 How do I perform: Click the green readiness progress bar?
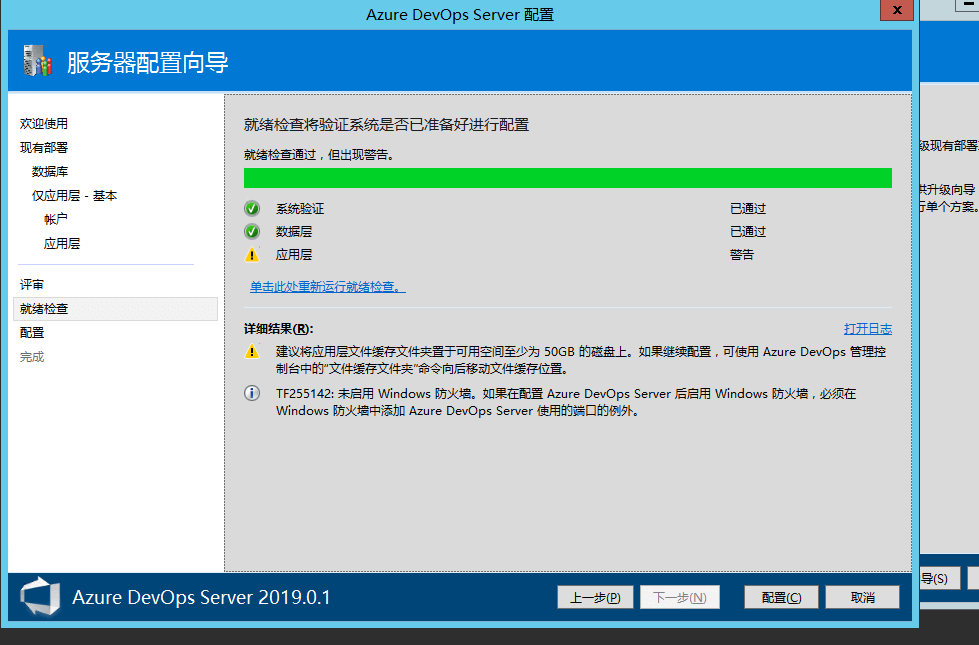coord(567,178)
